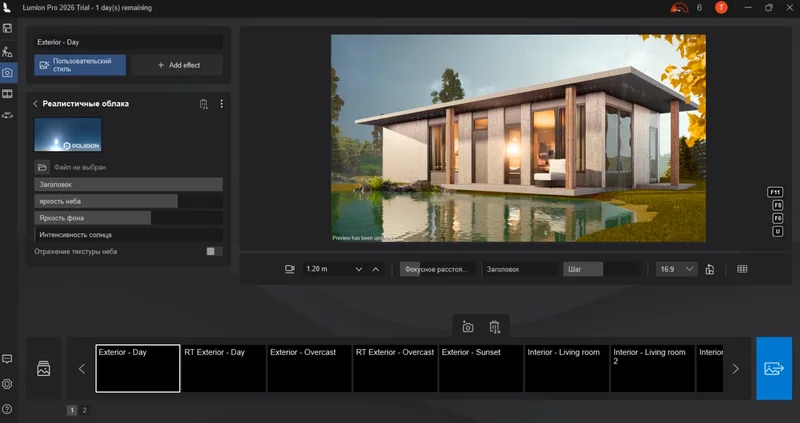Open the feedback chat icon in sidebar
This screenshot has height=423, width=800.
pos(7,359)
